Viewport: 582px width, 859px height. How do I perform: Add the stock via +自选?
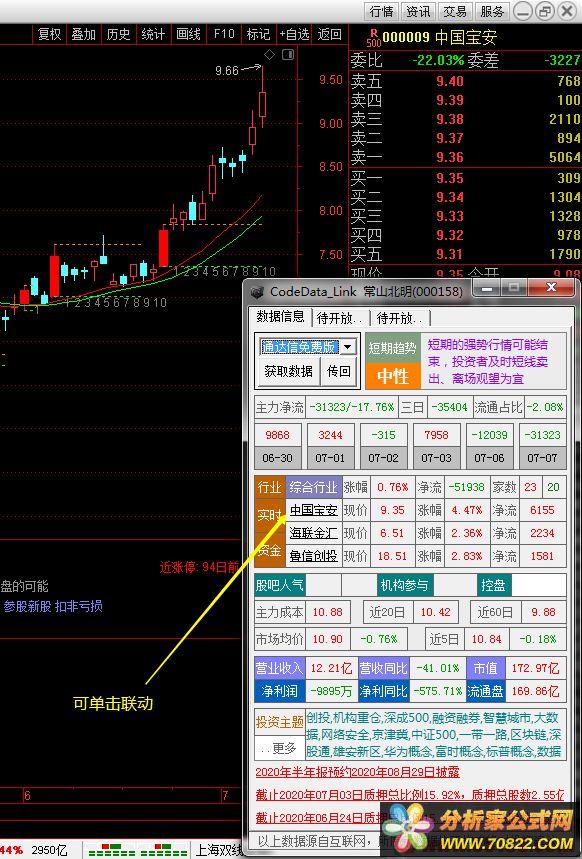coord(295,34)
